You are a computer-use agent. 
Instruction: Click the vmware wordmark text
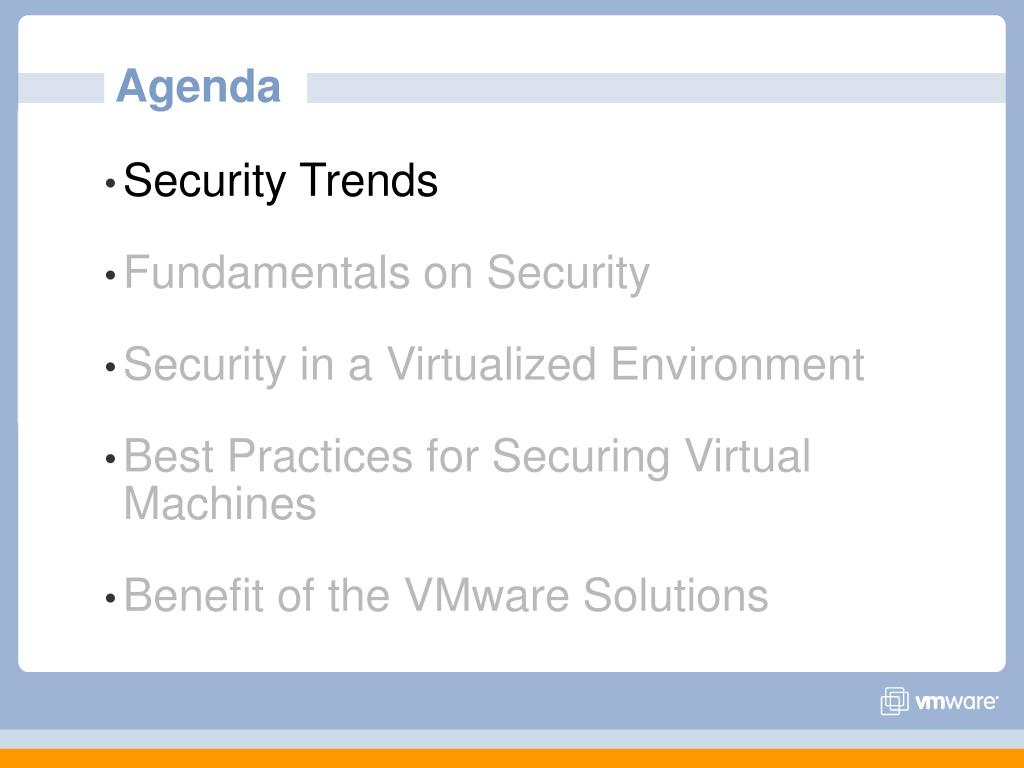point(957,702)
